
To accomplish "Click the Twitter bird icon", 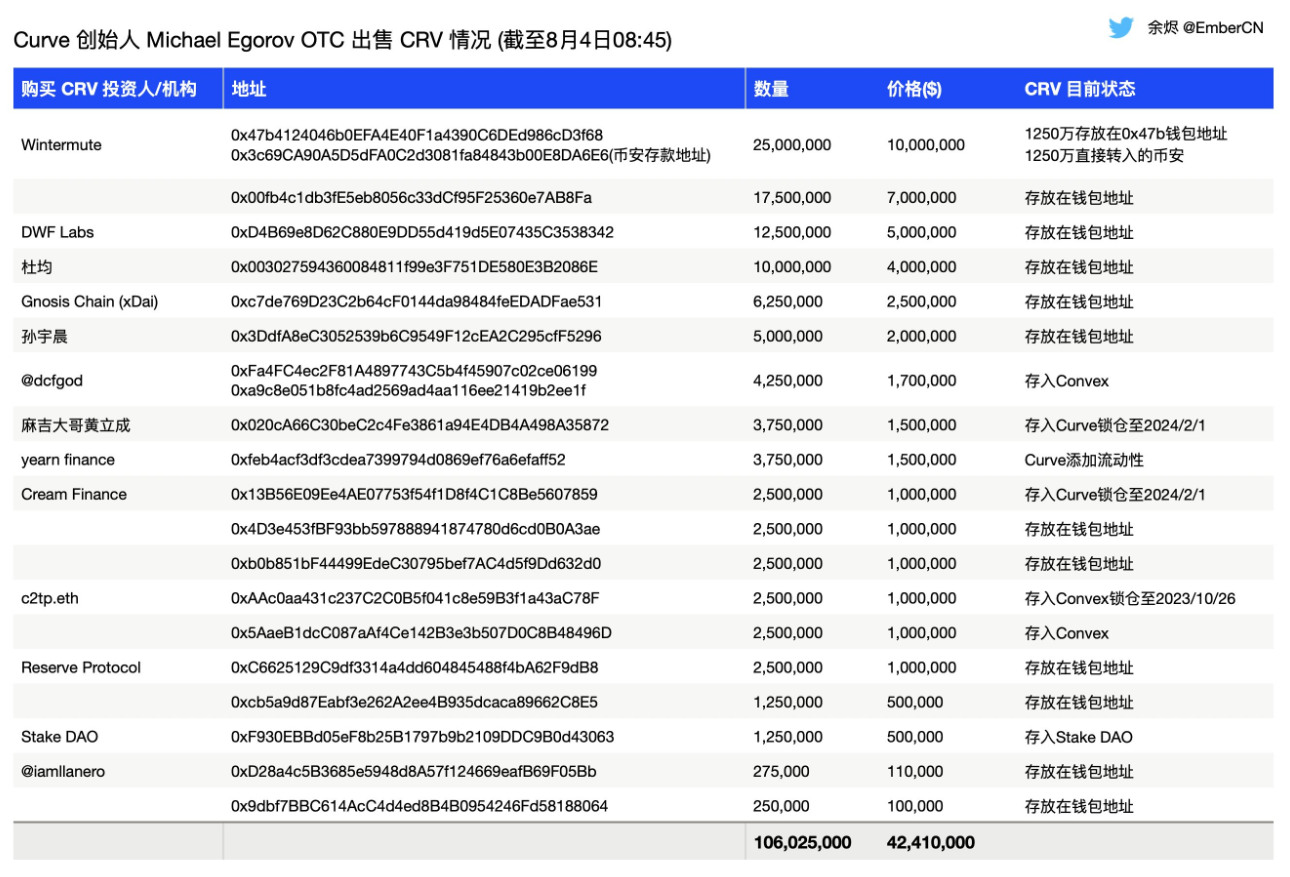I will (1122, 29).
